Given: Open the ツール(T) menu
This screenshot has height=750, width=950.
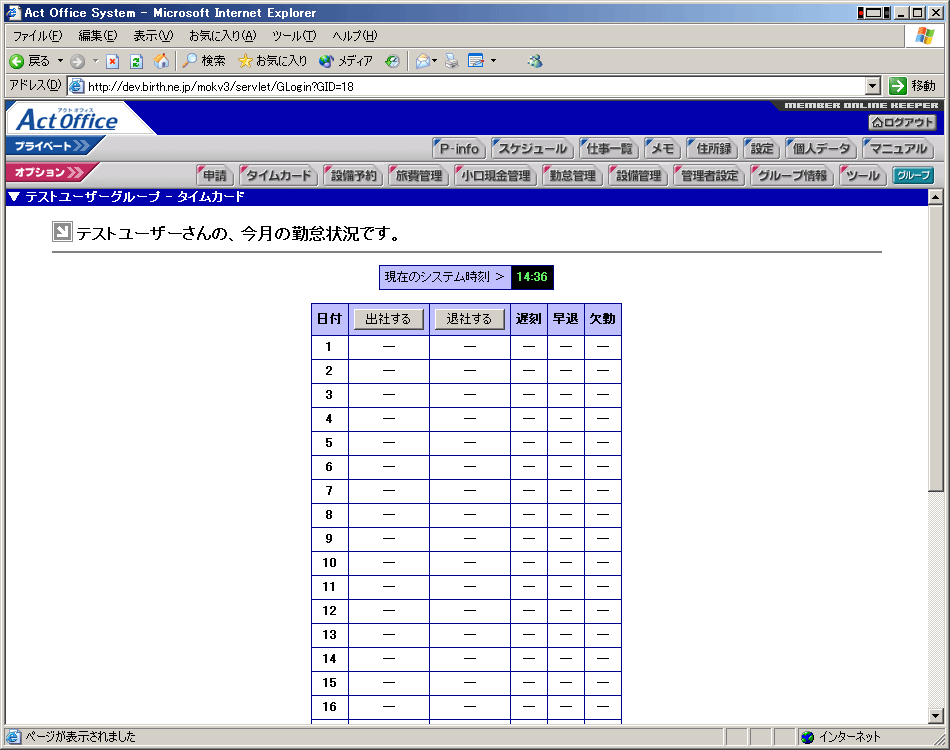Looking at the screenshot, I should tap(294, 36).
